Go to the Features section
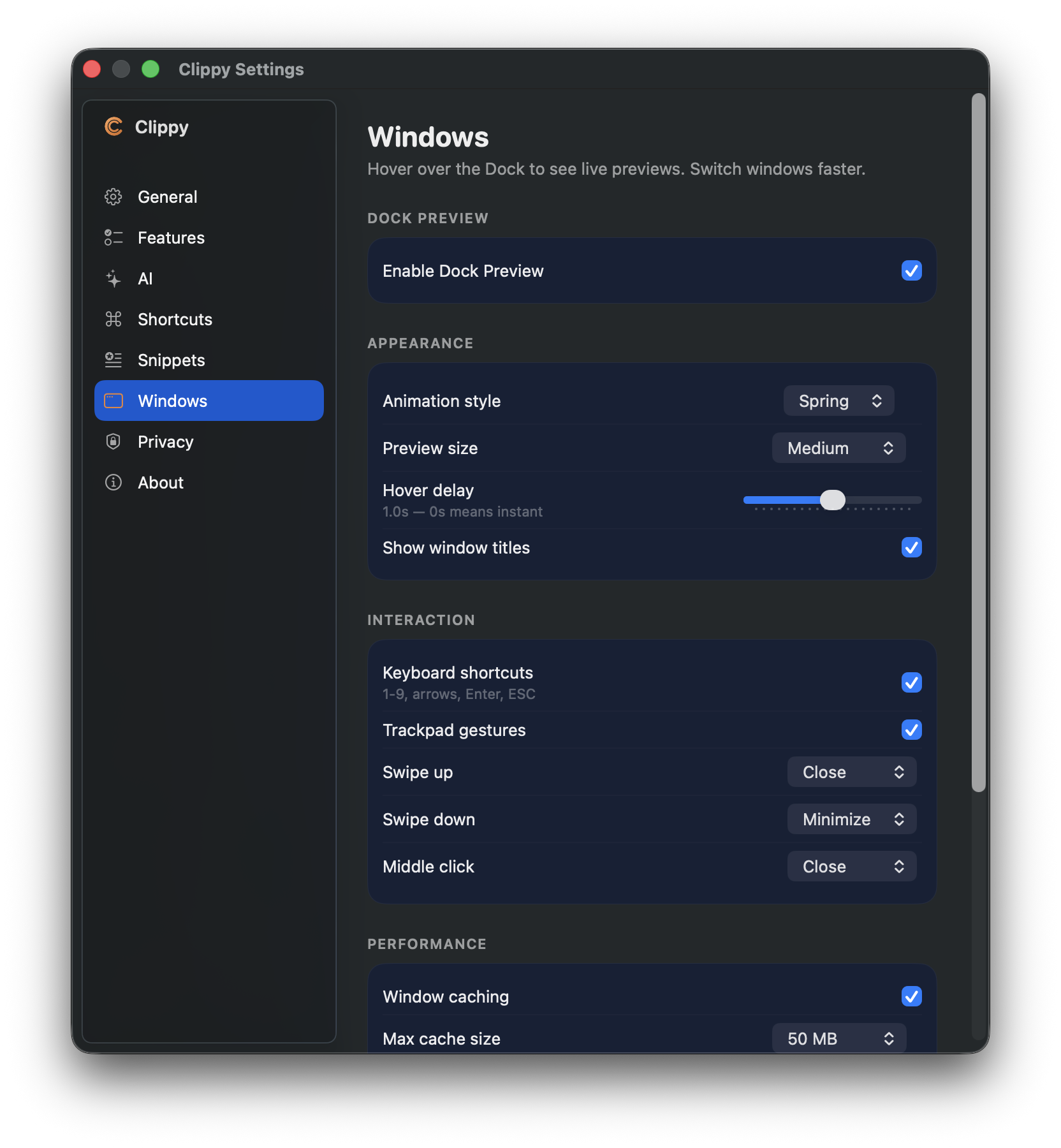Image resolution: width=1061 pixels, height=1148 pixels. pyautogui.click(x=209, y=238)
